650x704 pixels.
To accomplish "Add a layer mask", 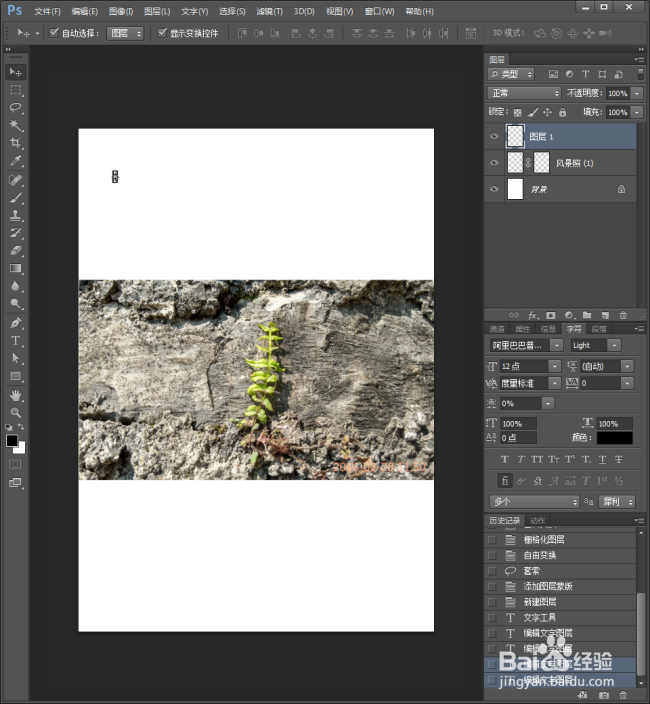I will point(551,315).
